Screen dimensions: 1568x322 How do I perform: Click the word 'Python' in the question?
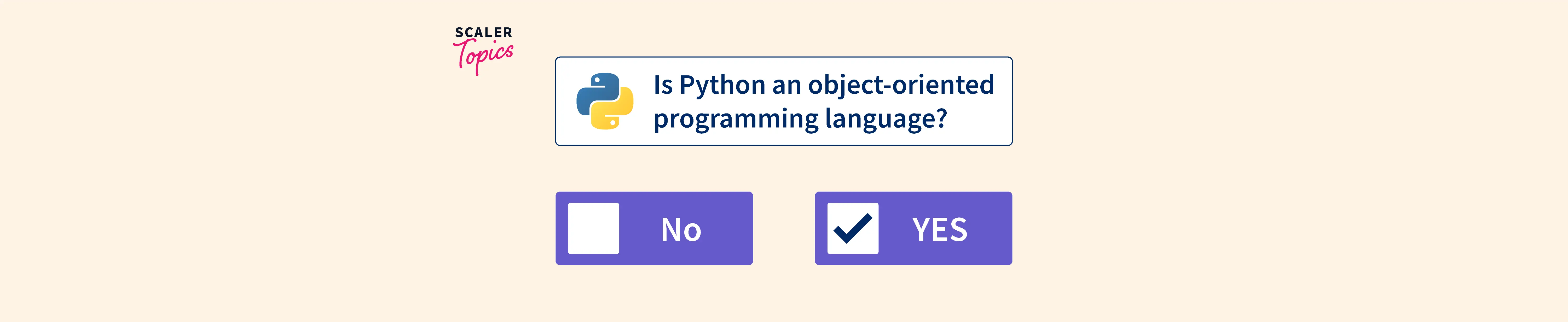722,85
